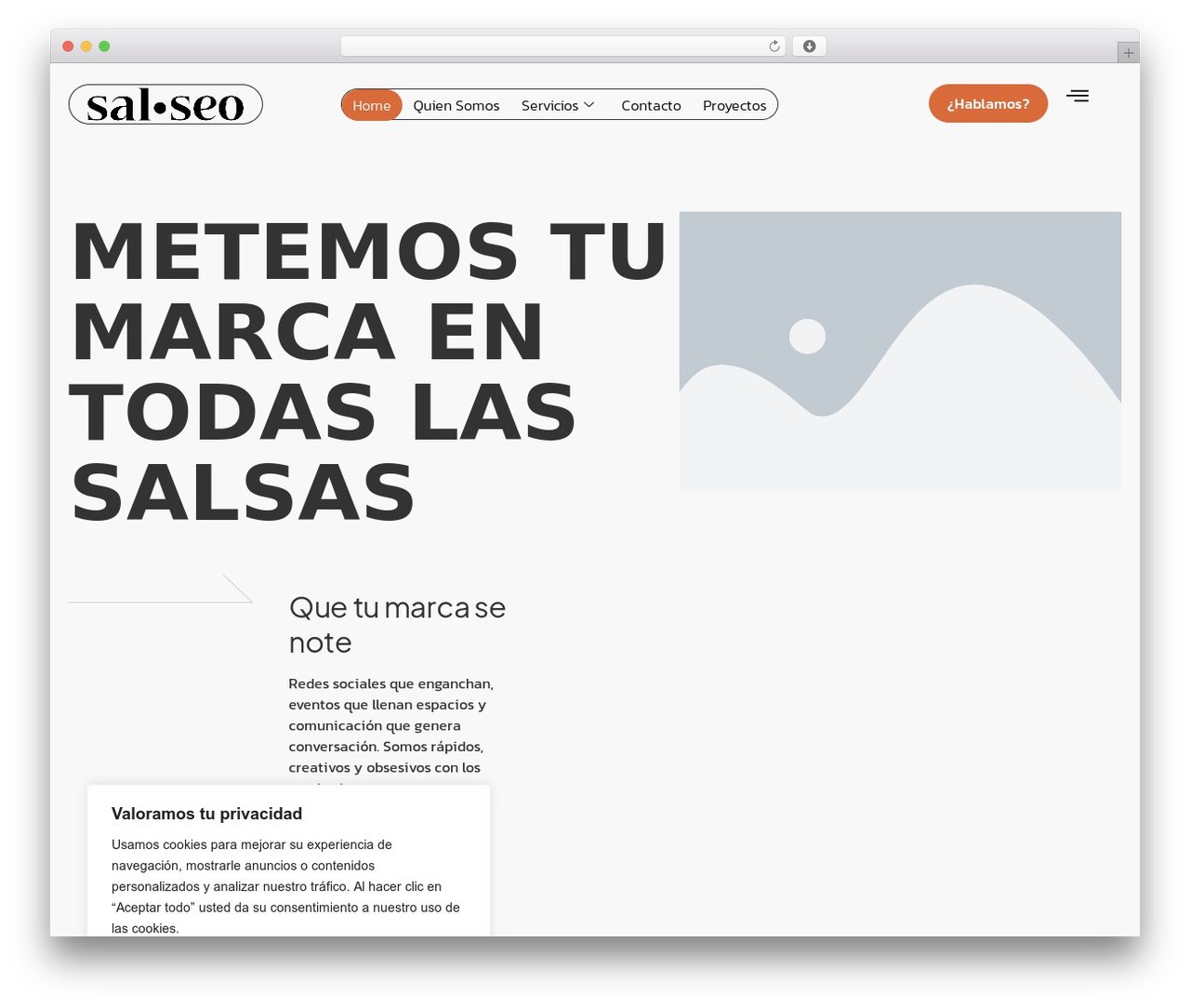1190x1008 pixels.
Task: Click the placeholder hero image
Action: point(900,351)
